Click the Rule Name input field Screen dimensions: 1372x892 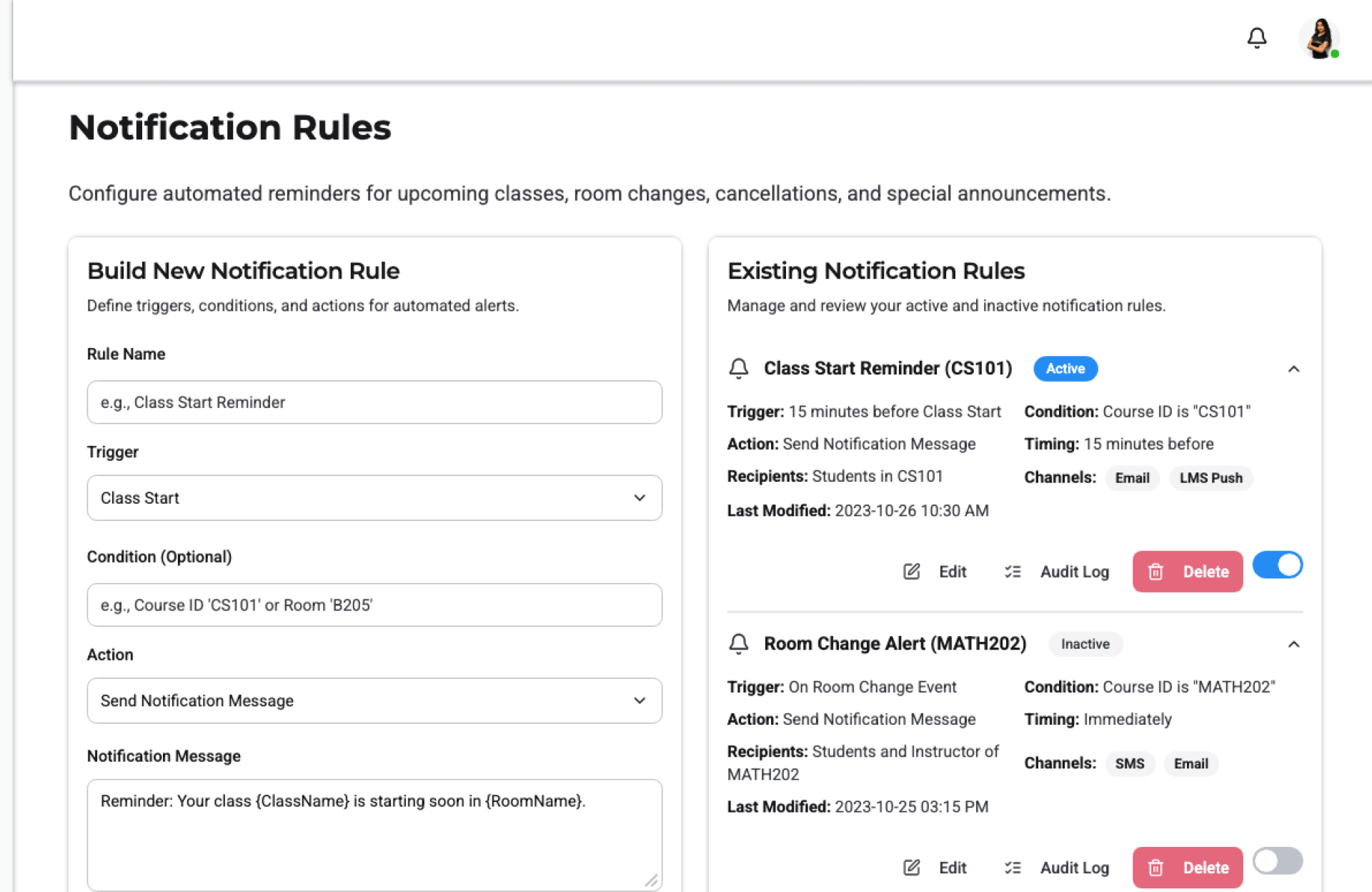[374, 402]
